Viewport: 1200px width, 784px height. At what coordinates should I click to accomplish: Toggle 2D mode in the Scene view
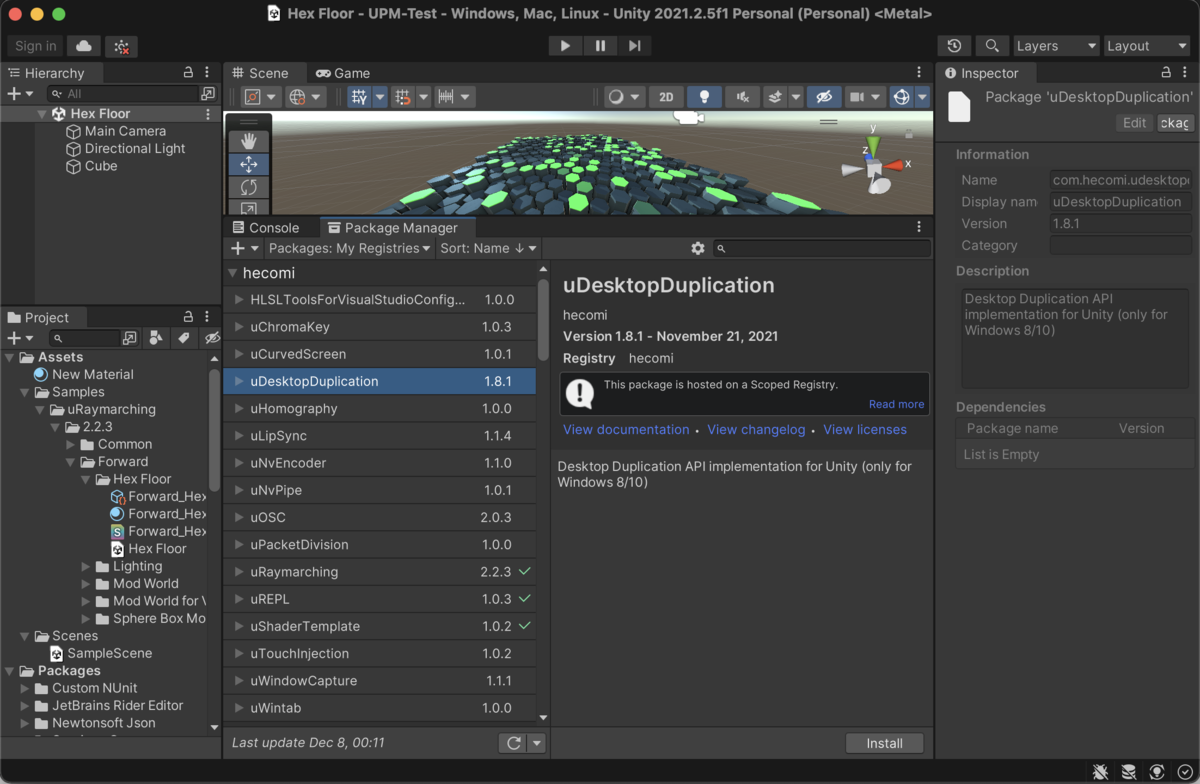coord(666,96)
